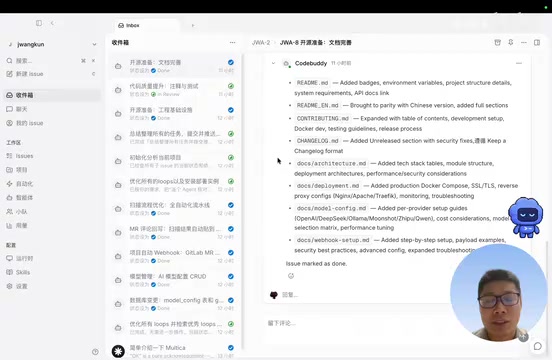
Task: Click the webcam presenter bubble
Action: click(x=498, y=293)
